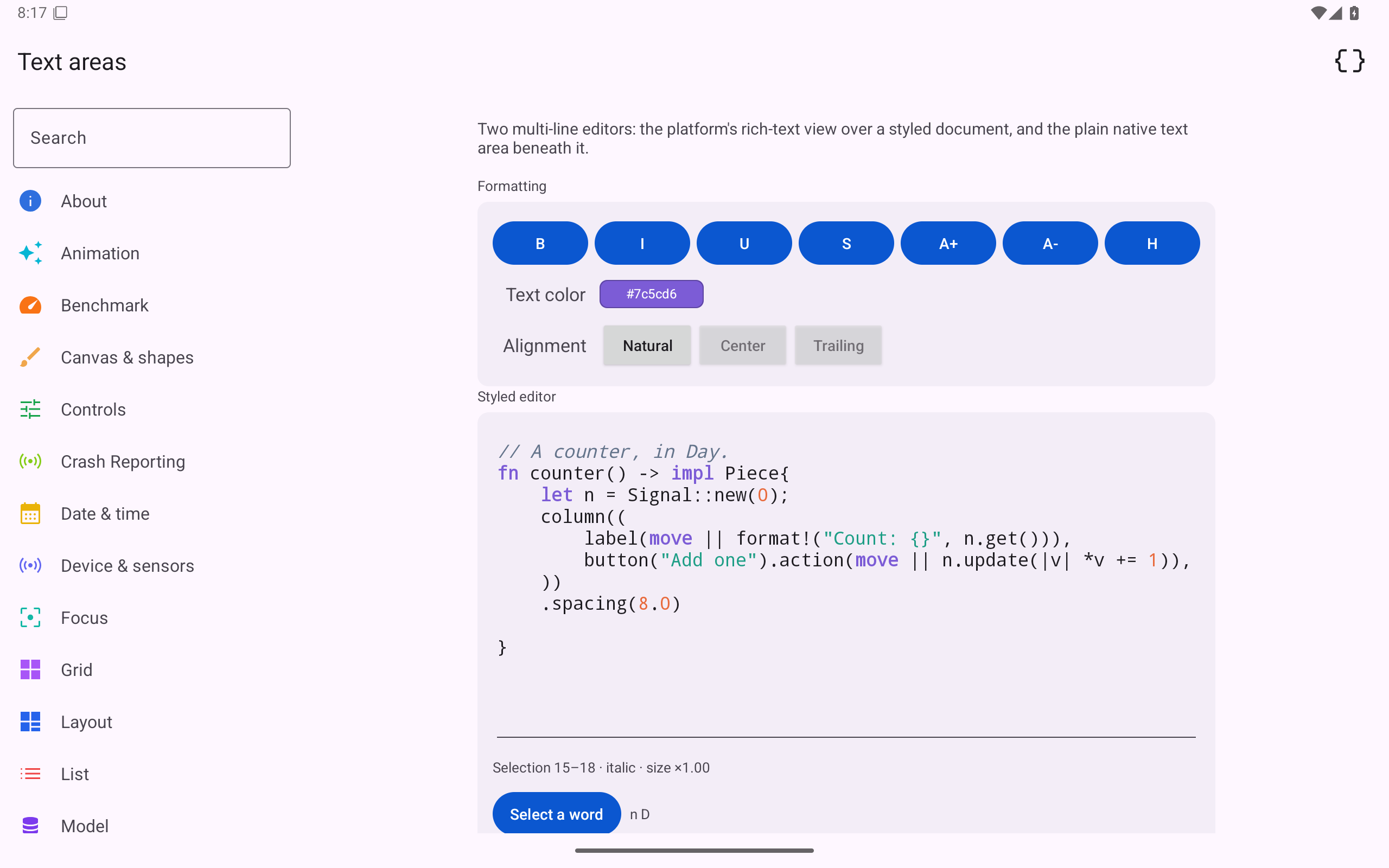
Task: Click the Layout tiles icon
Action: point(30,722)
